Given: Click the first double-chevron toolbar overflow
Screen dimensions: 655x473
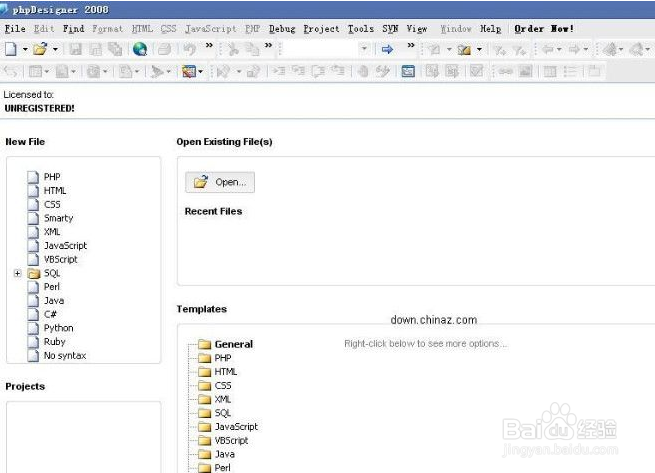Looking at the screenshot, I should pyautogui.click(x=209, y=45).
